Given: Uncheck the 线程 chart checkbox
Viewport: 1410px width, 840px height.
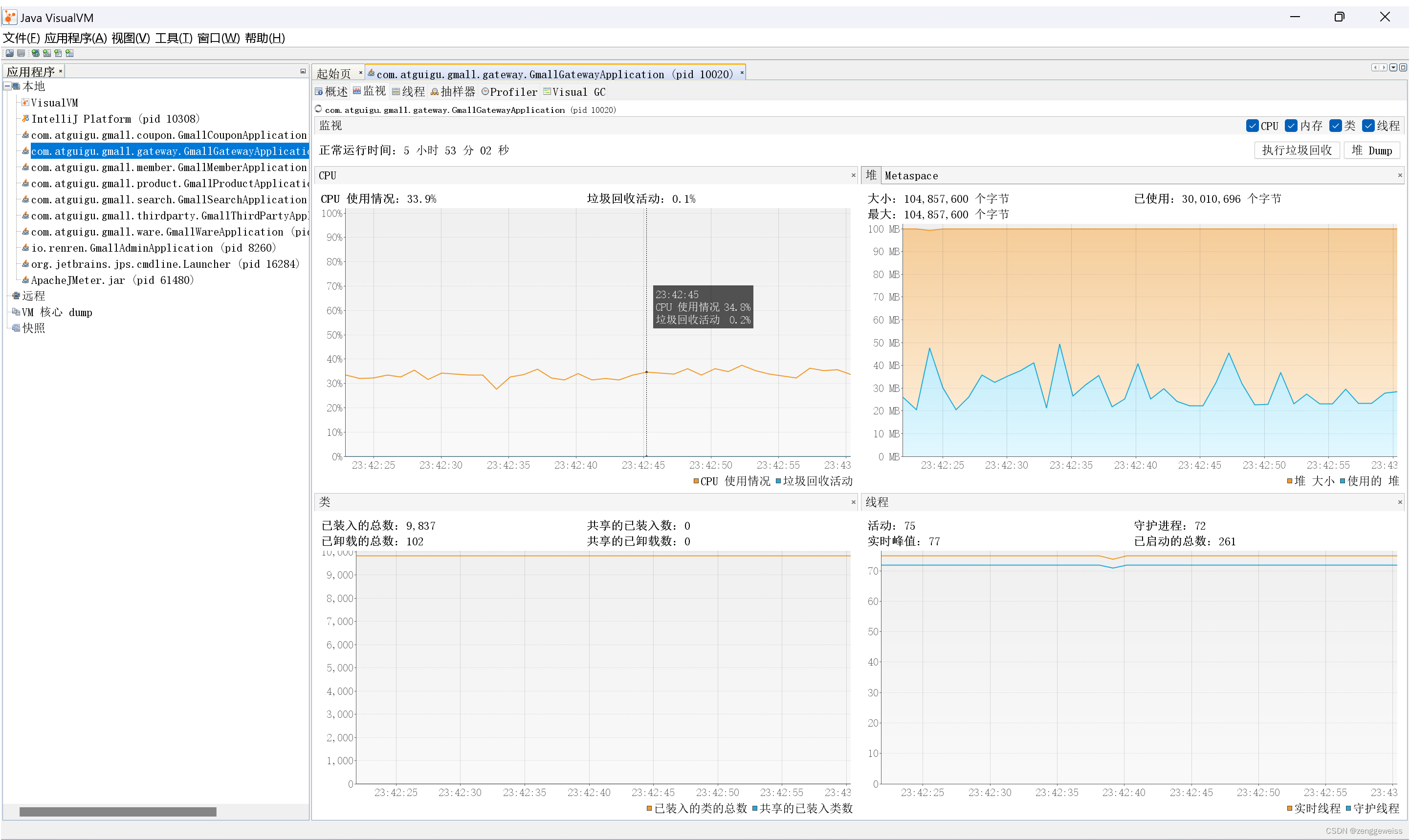Looking at the screenshot, I should 1368,126.
